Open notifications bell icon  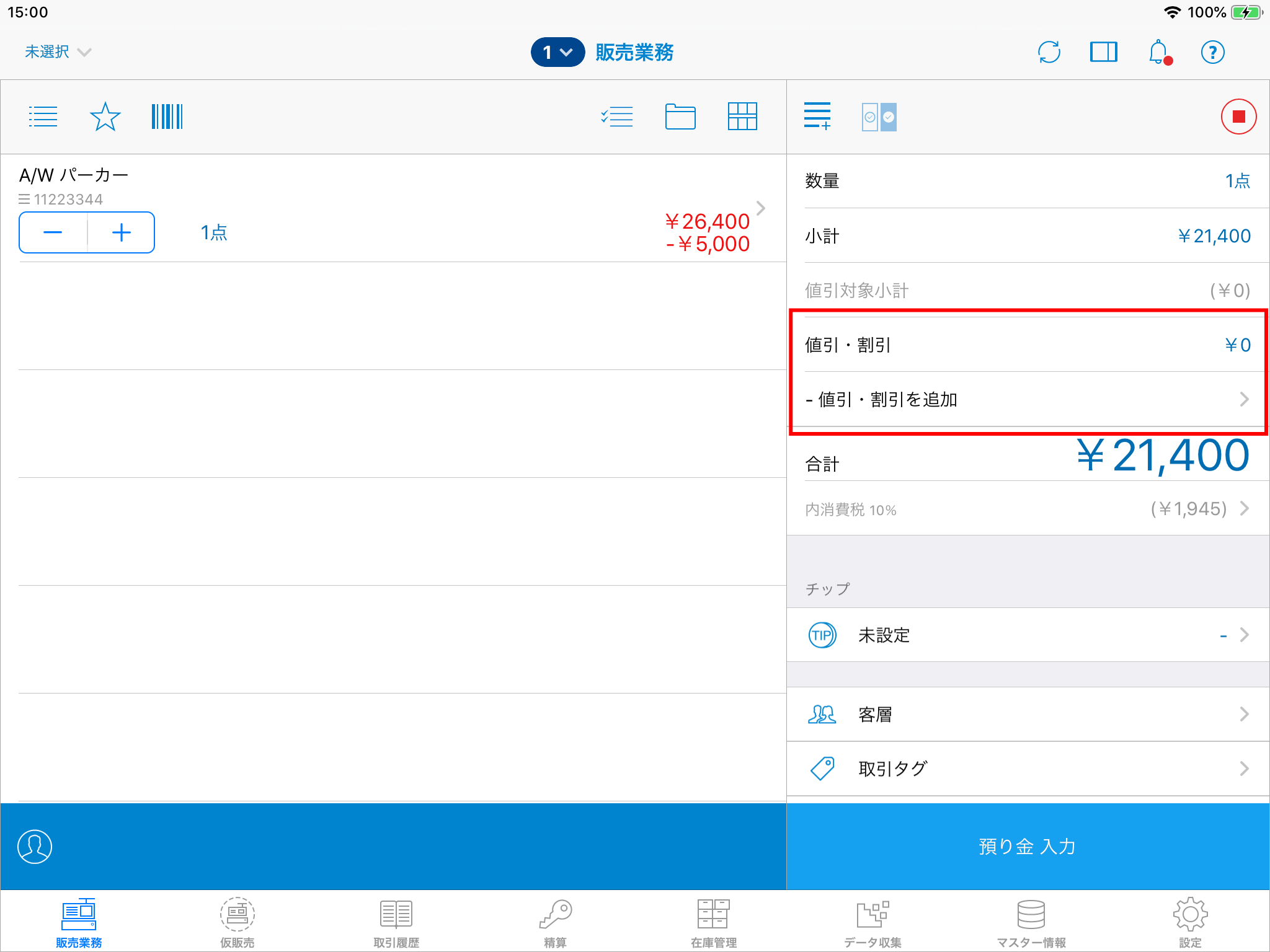[x=1158, y=52]
